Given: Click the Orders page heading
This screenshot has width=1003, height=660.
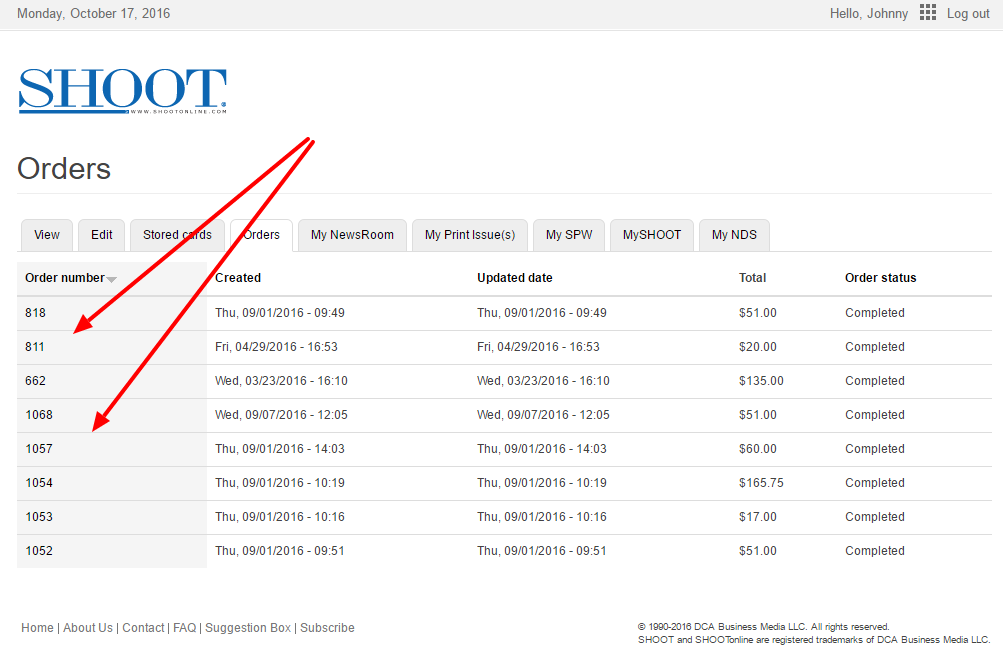Looking at the screenshot, I should 64,169.
